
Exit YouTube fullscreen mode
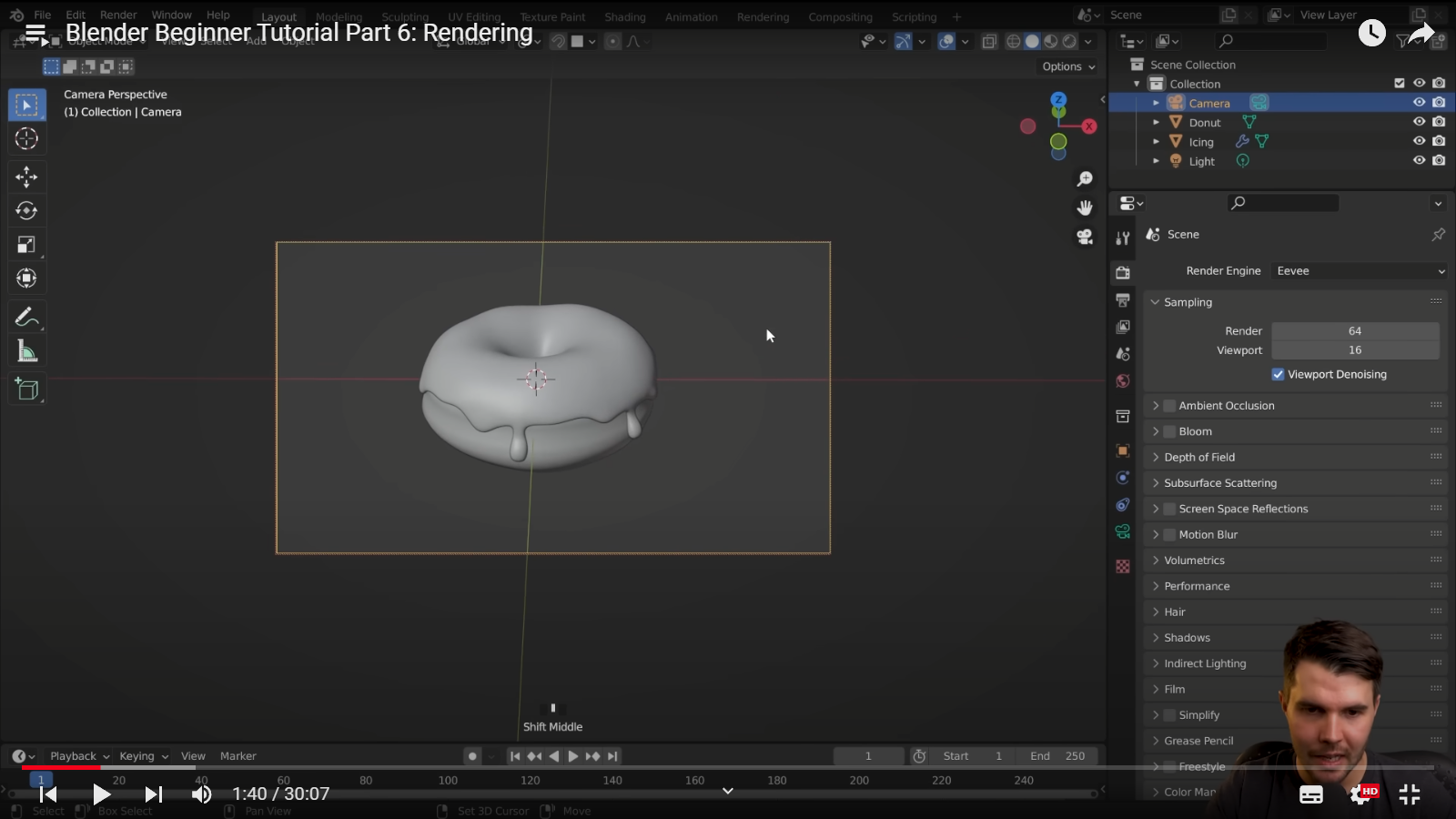click(x=1410, y=794)
